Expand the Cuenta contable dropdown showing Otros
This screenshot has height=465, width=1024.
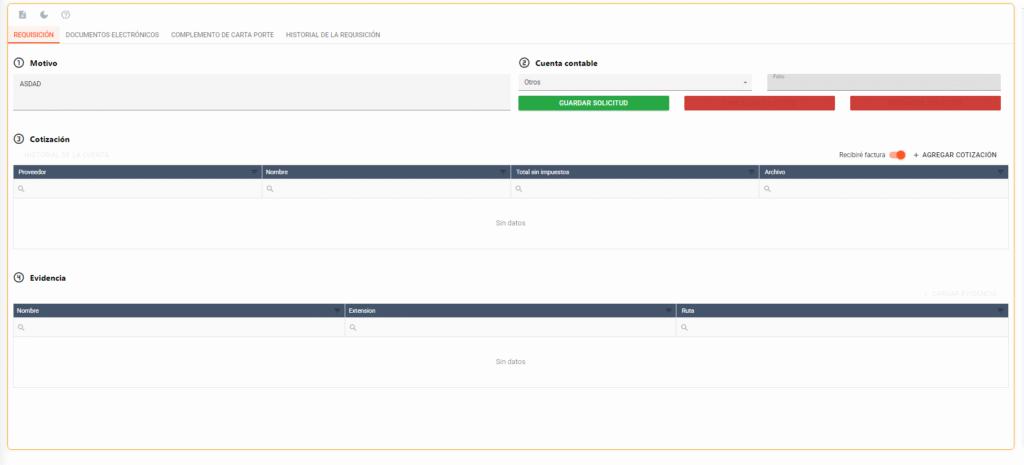tap(635, 83)
